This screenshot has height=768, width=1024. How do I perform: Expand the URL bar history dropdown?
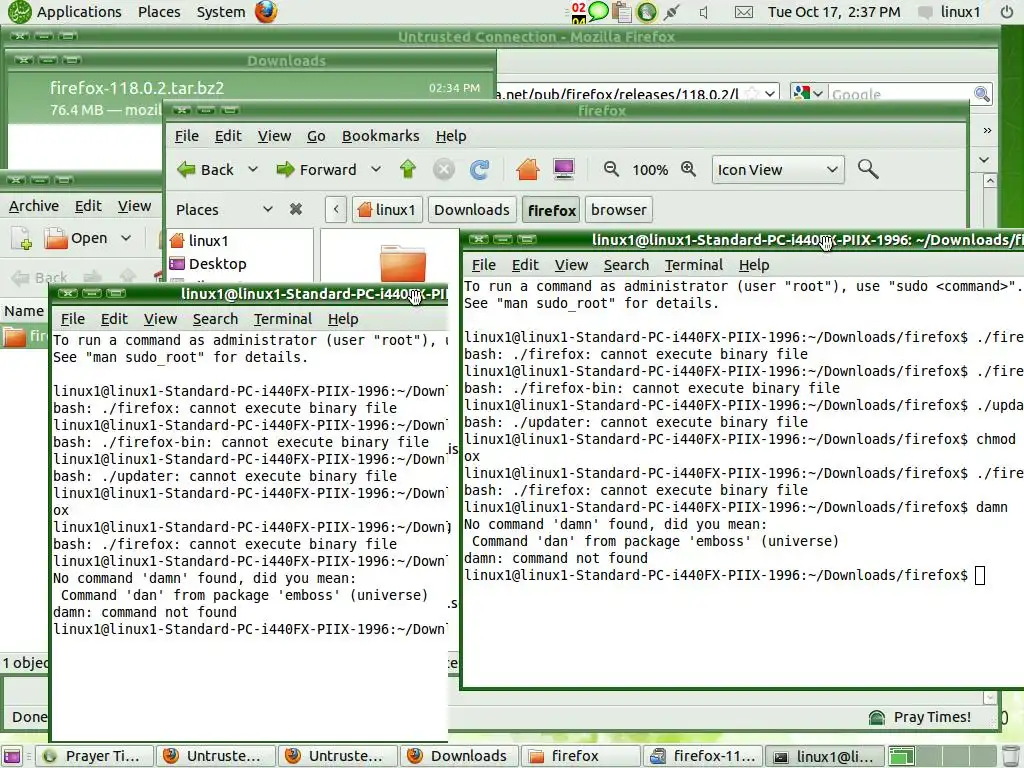(770, 94)
